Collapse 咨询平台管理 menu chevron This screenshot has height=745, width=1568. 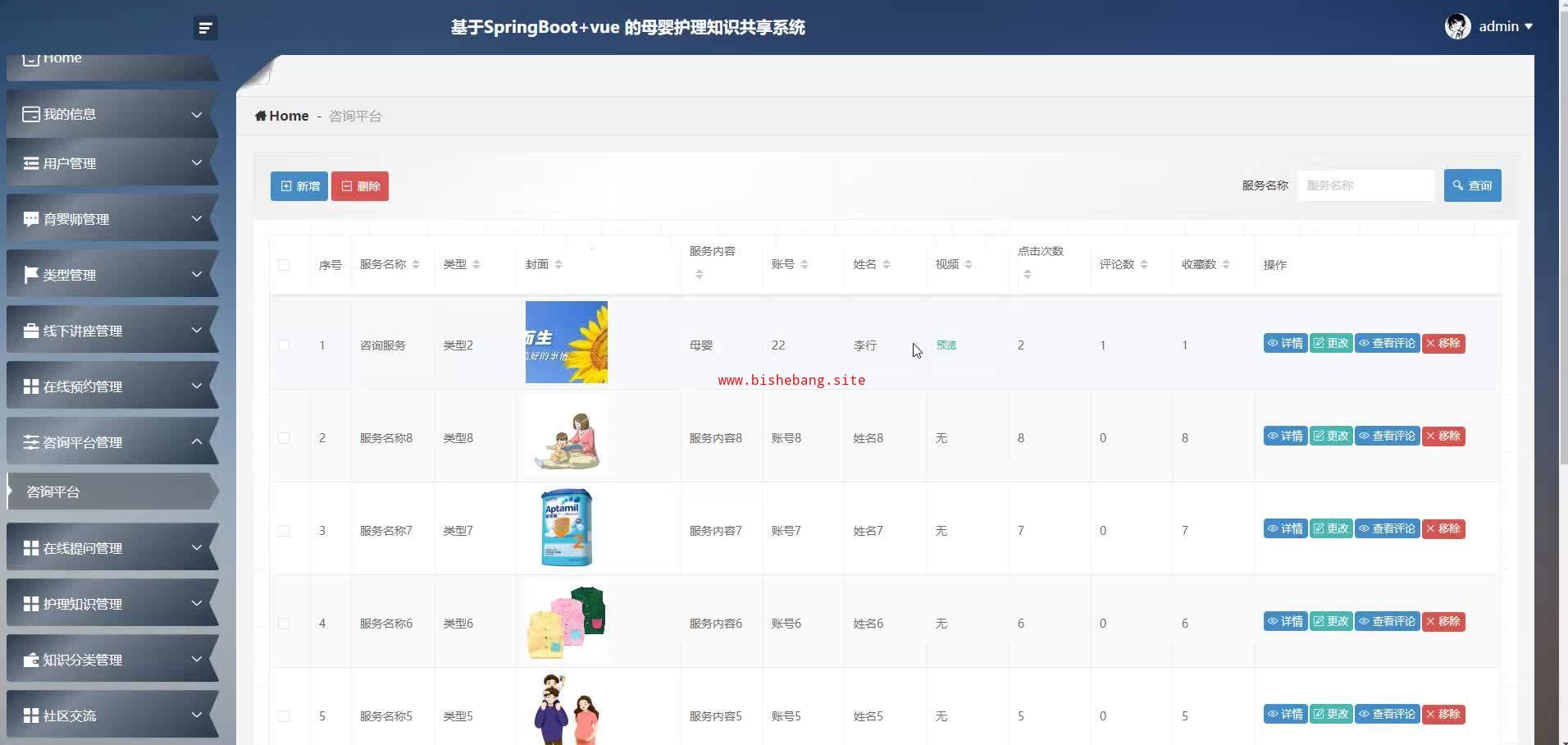click(x=197, y=441)
